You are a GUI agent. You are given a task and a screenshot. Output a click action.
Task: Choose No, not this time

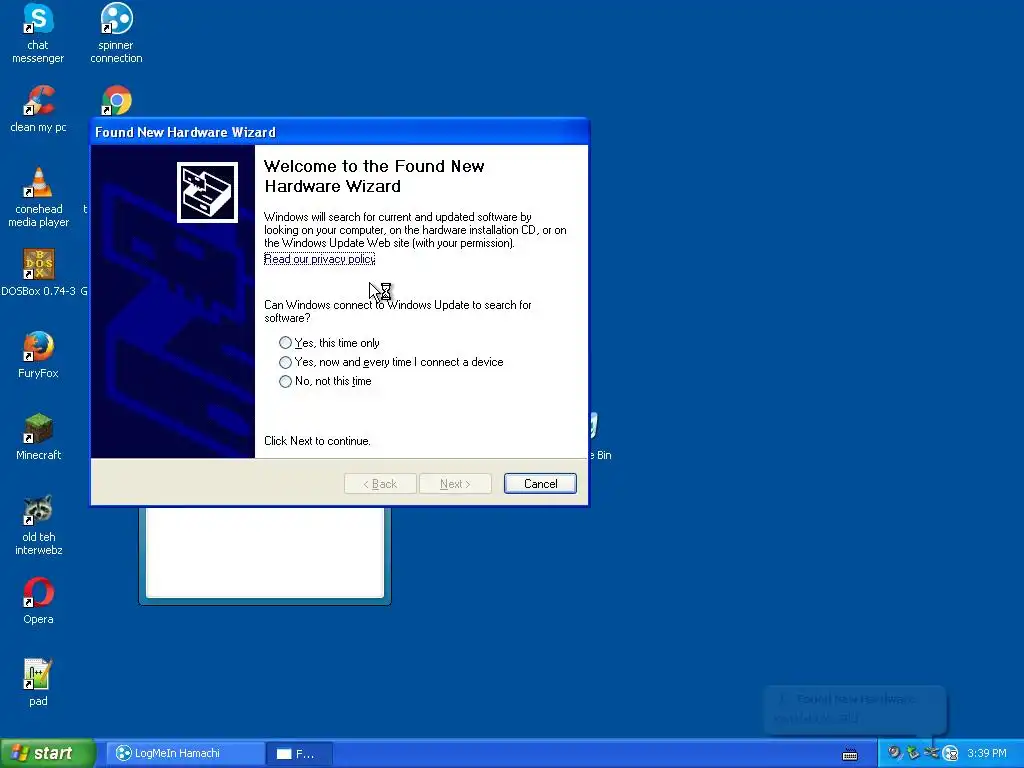pos(325,381)
